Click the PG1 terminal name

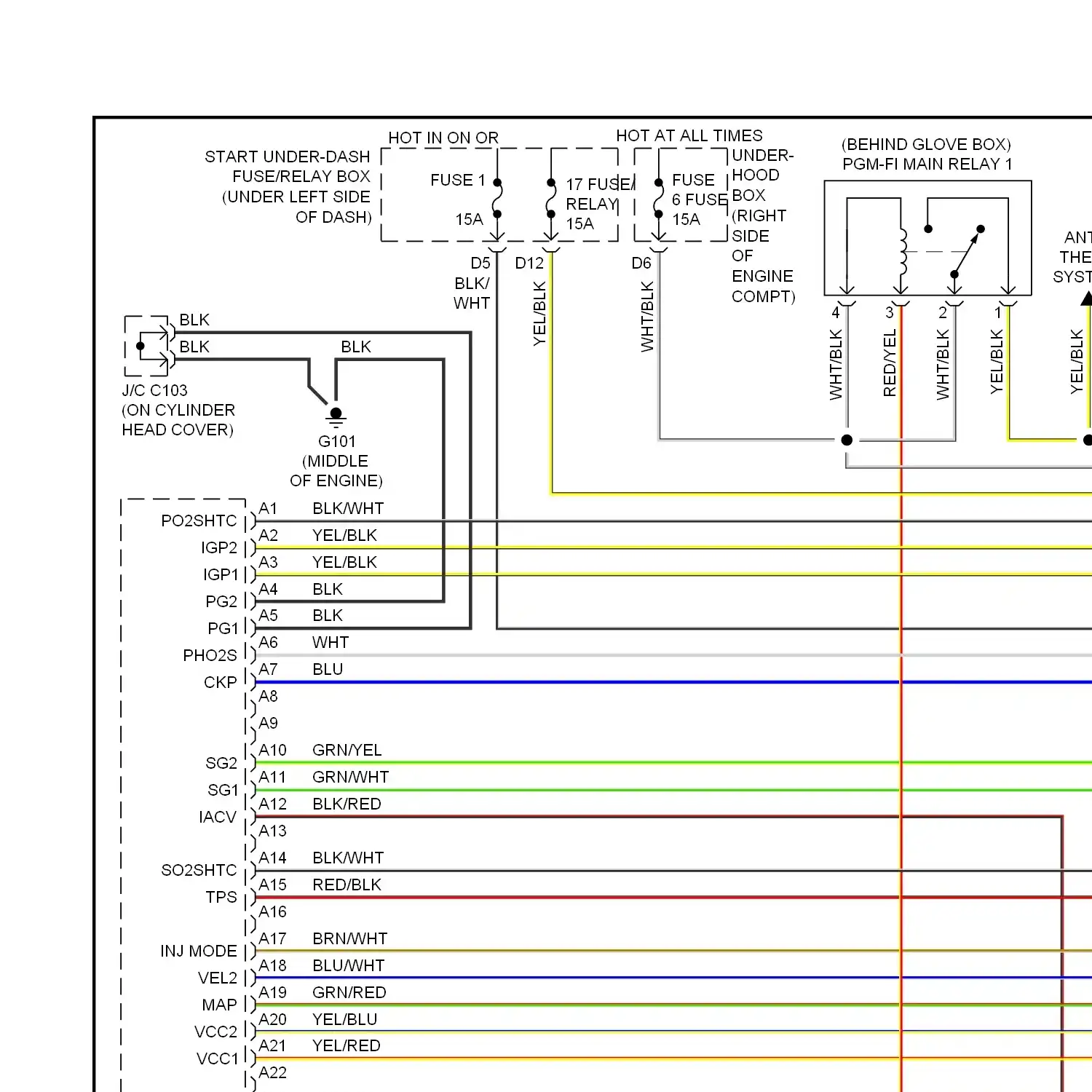coord(223,628)
